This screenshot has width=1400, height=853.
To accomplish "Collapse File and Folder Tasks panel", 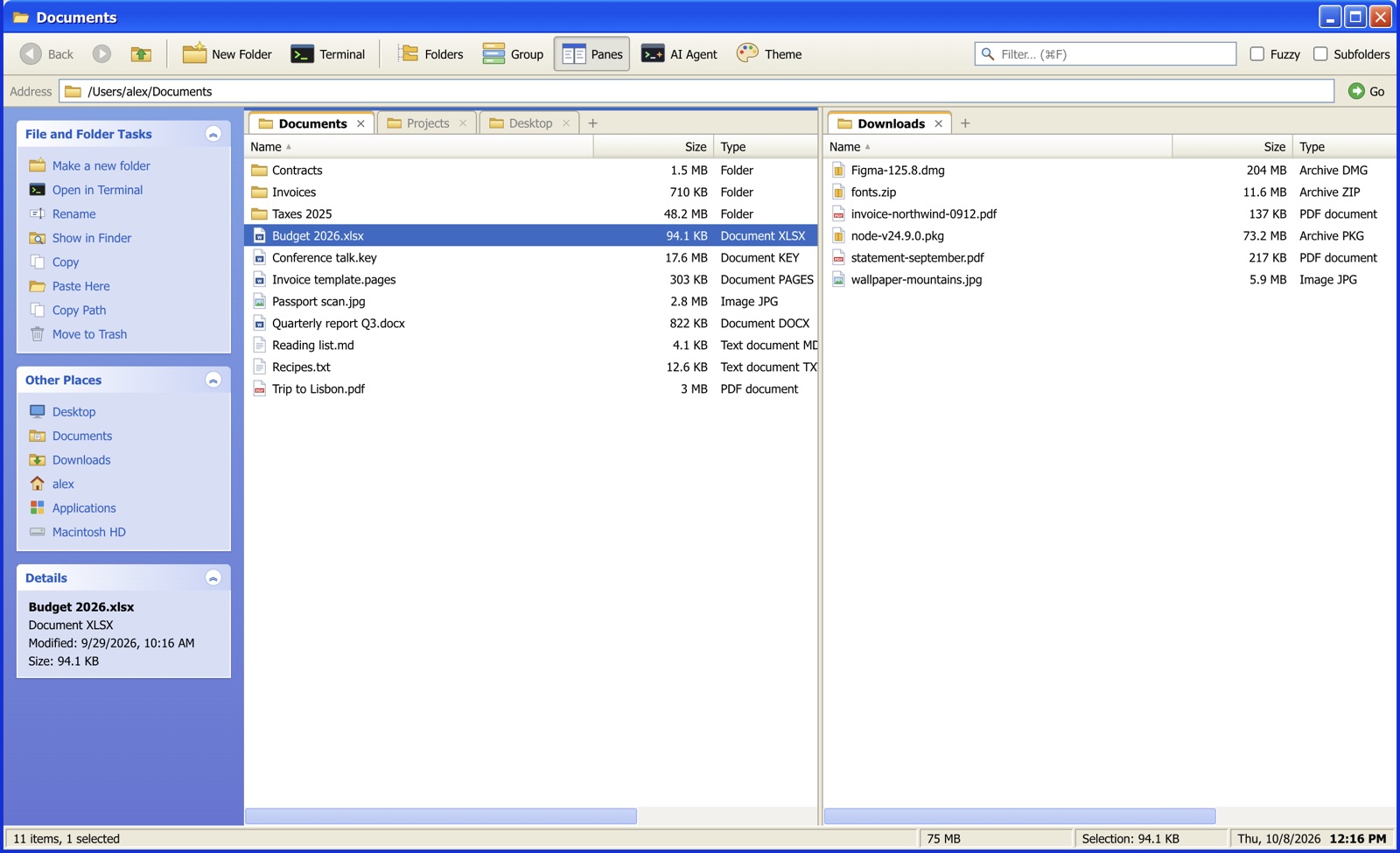I will click(213, 134).
